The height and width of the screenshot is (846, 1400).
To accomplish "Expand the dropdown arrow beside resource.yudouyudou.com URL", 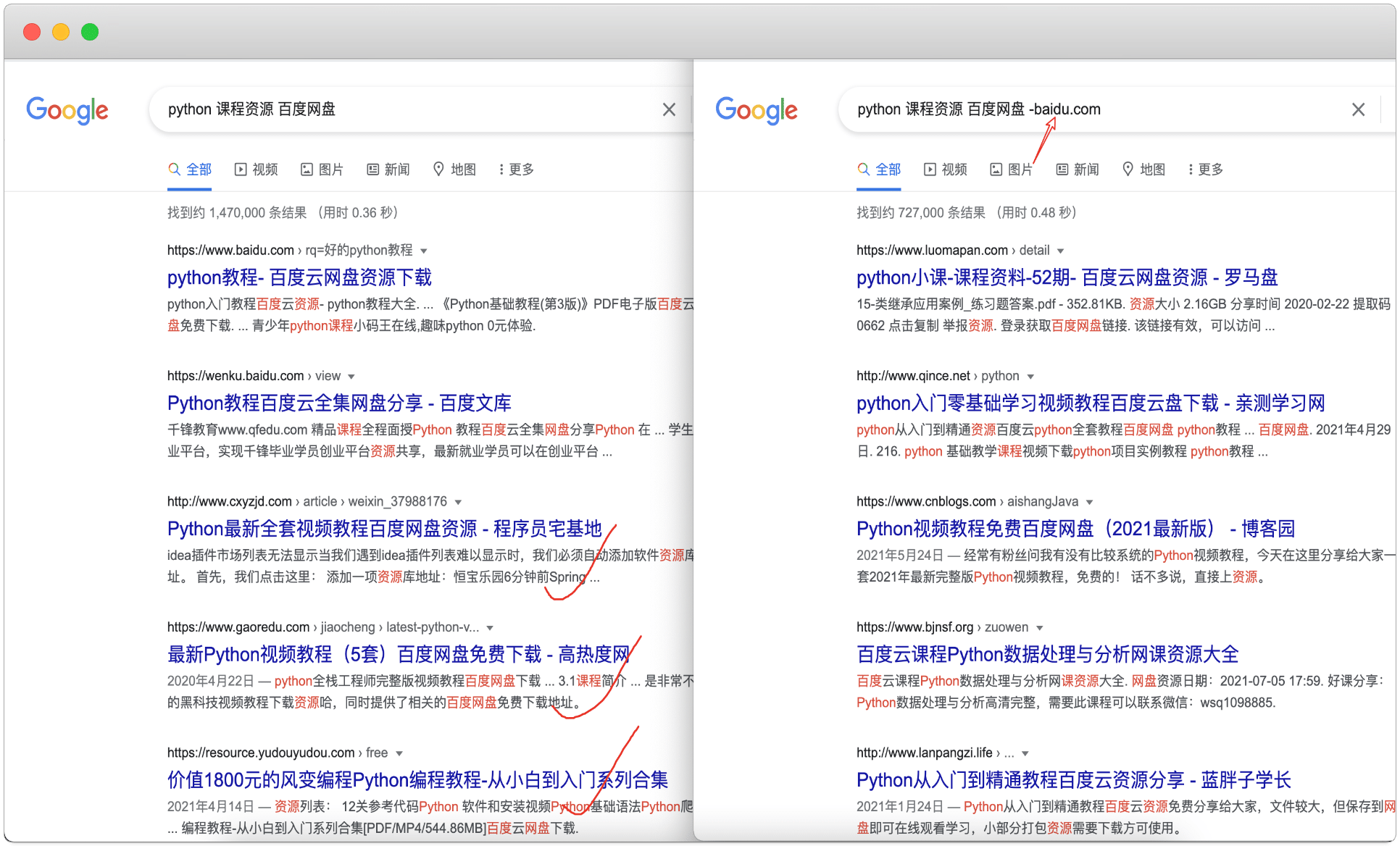I will [x=399, y=753].
